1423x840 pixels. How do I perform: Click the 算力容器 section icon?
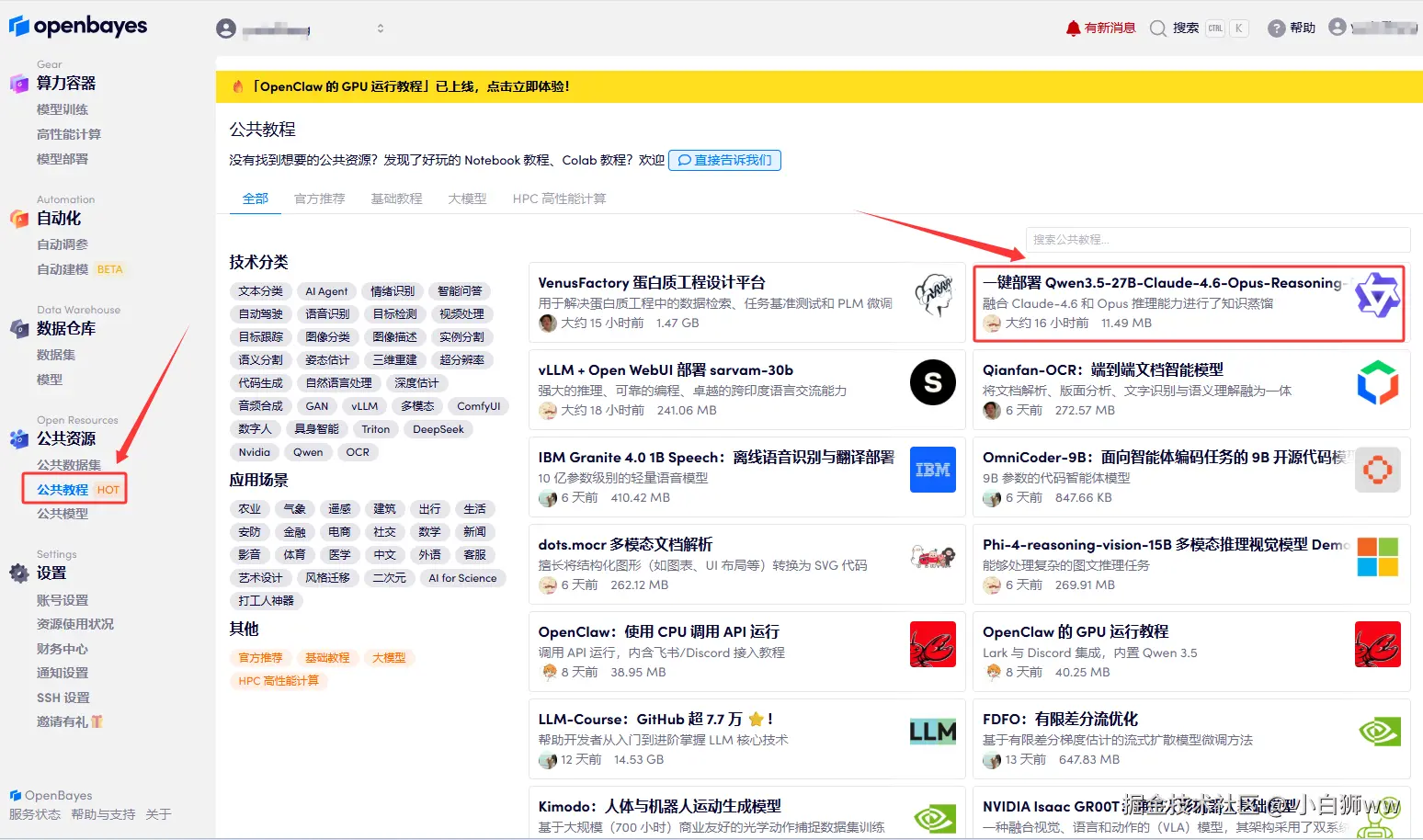19,84
